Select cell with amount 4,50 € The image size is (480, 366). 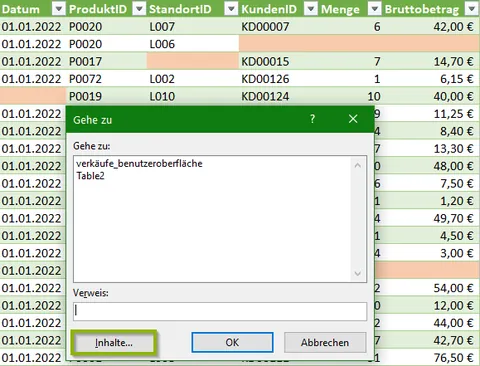click(431, 235)
